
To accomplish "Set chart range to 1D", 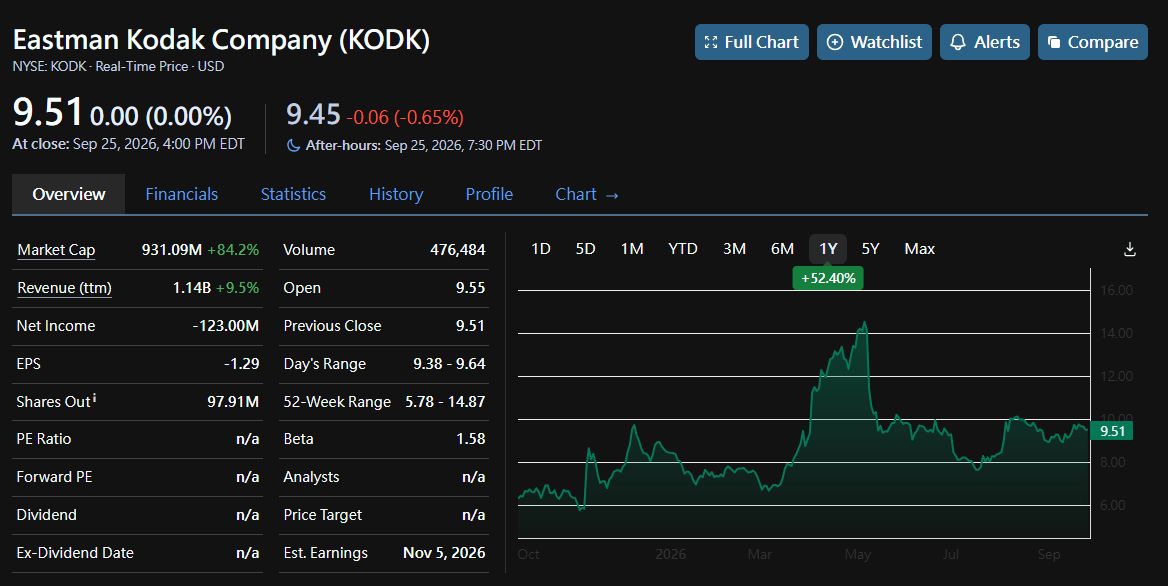I will pos(541,249).
